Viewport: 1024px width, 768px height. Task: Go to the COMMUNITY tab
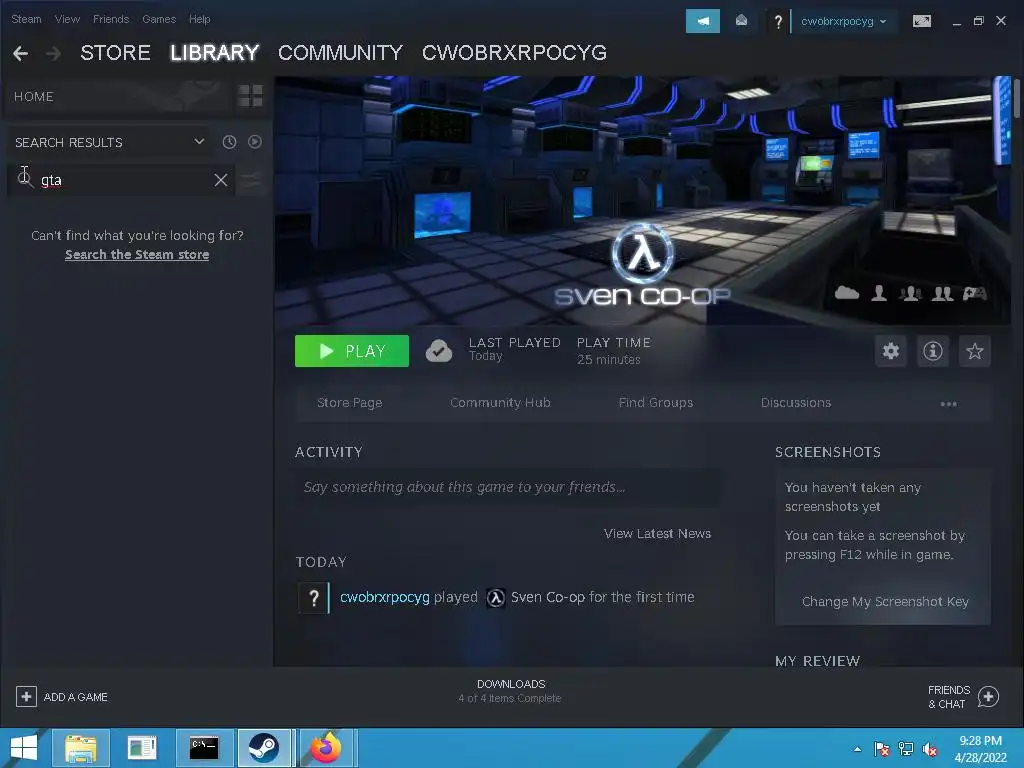tap(340, 53)
